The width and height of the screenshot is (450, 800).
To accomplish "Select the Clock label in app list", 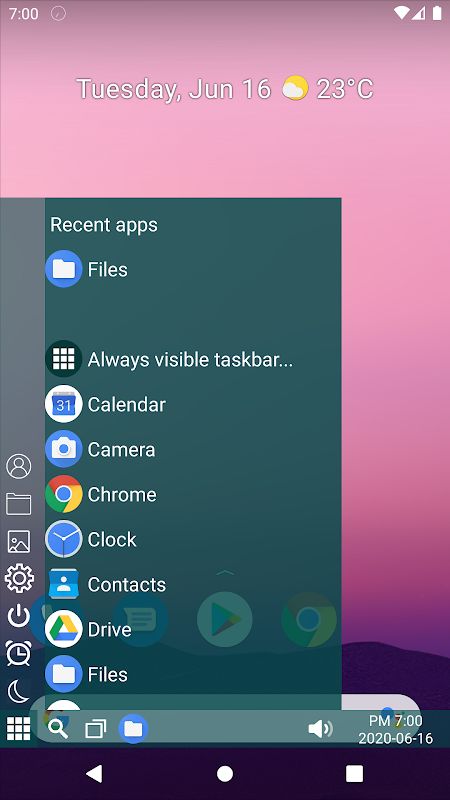I will tap(112, 539).
